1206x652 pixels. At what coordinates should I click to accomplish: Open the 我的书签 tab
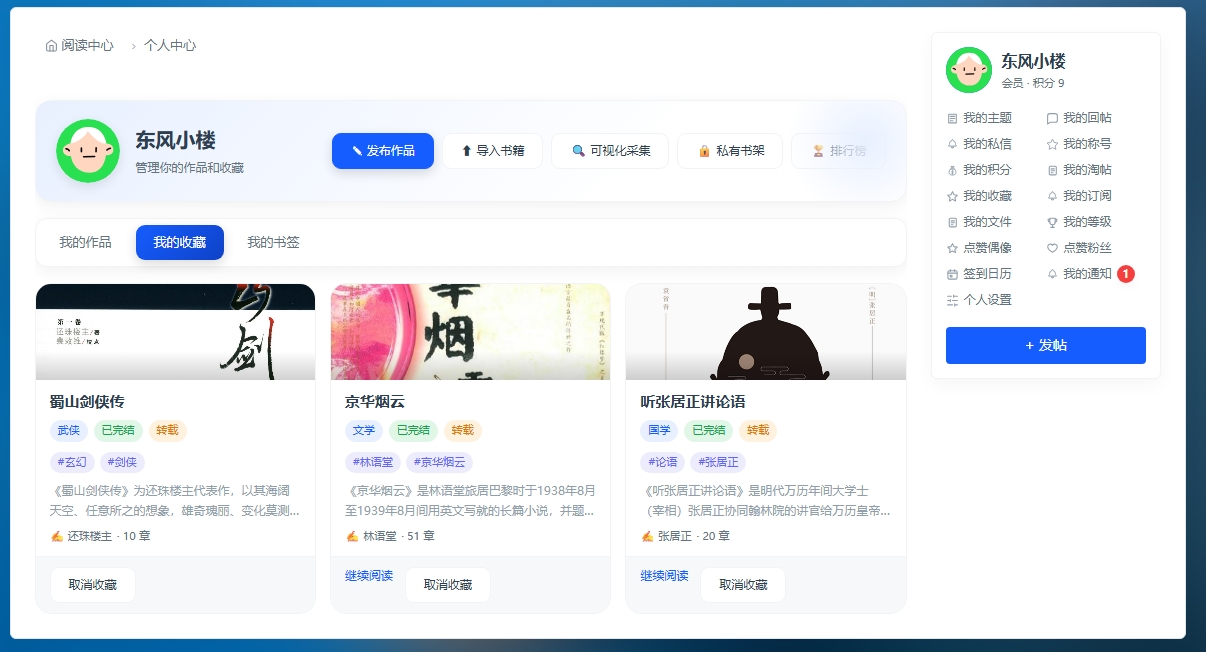coord(273,242)
